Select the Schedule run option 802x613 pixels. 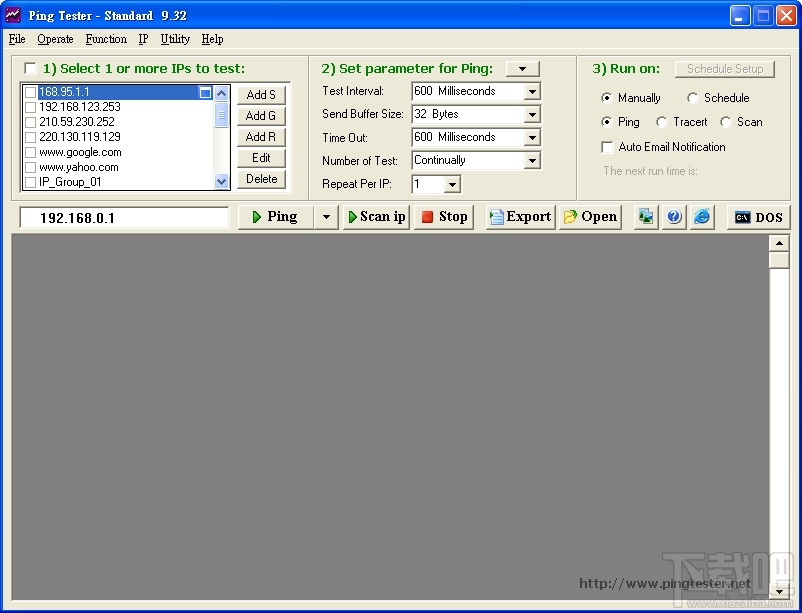coord(693,97)
